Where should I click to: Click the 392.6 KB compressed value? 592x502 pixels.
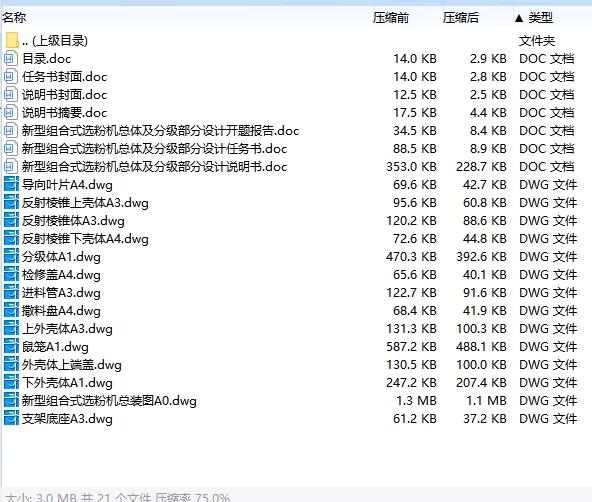(481, 257)
